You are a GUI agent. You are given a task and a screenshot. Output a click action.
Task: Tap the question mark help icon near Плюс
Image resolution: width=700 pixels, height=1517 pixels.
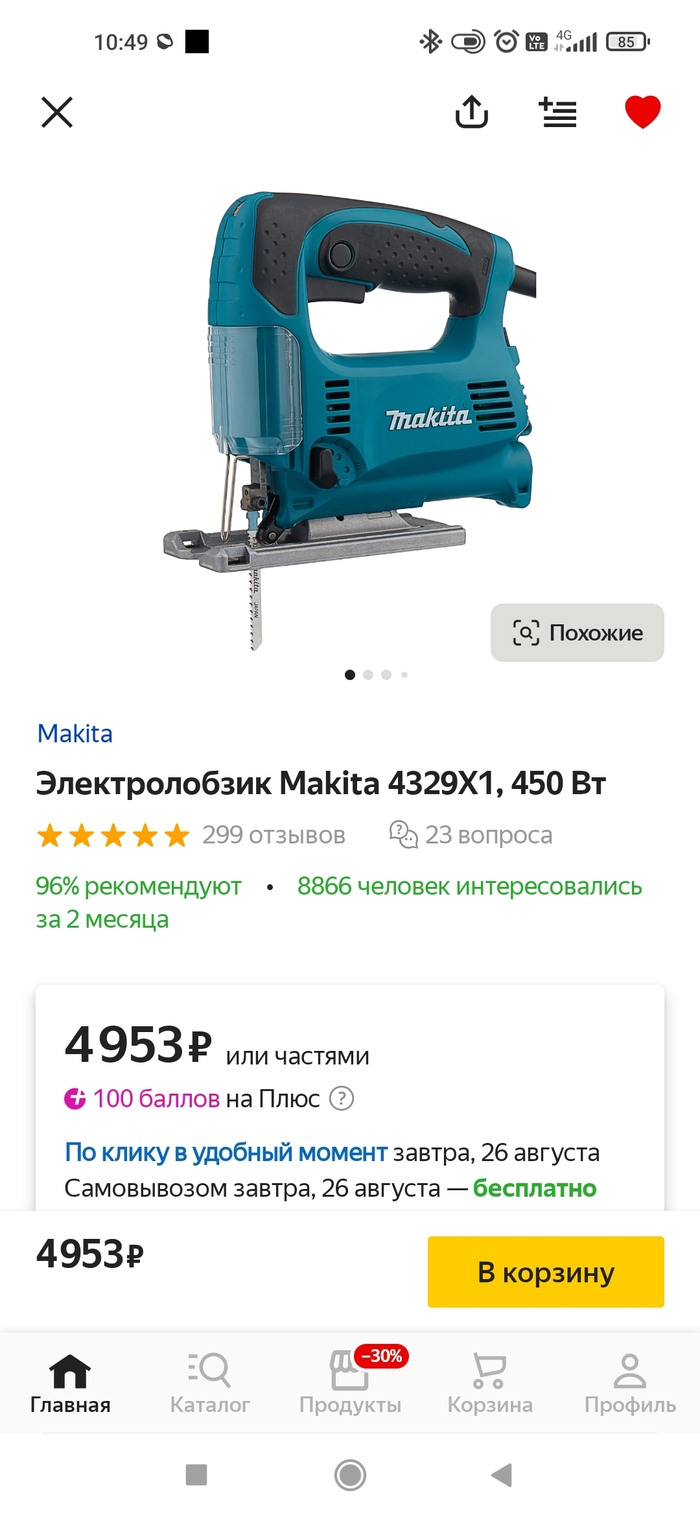(341, 1099)
